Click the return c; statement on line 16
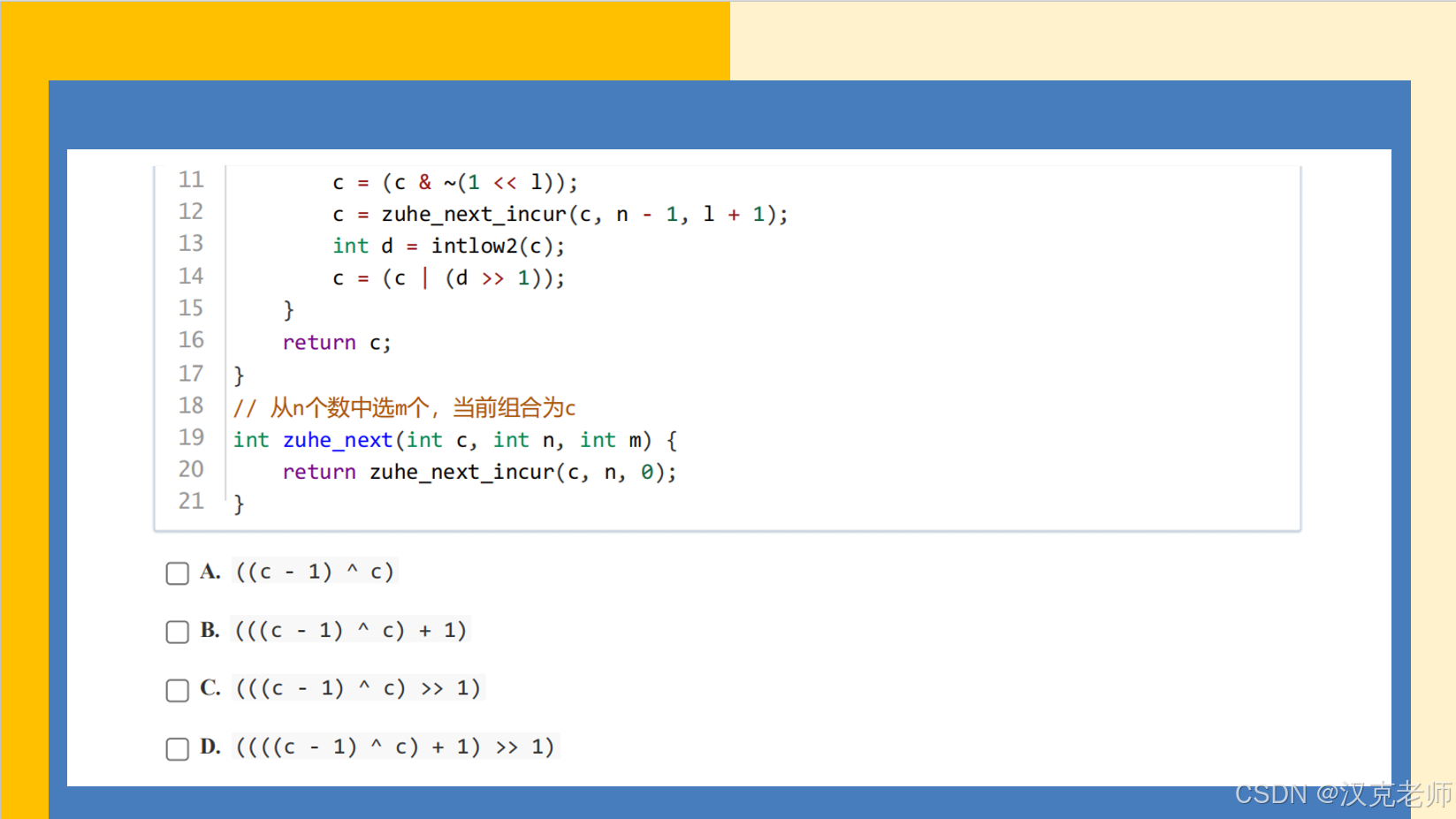The image size is (1456, 819). [x=336, y=343]
